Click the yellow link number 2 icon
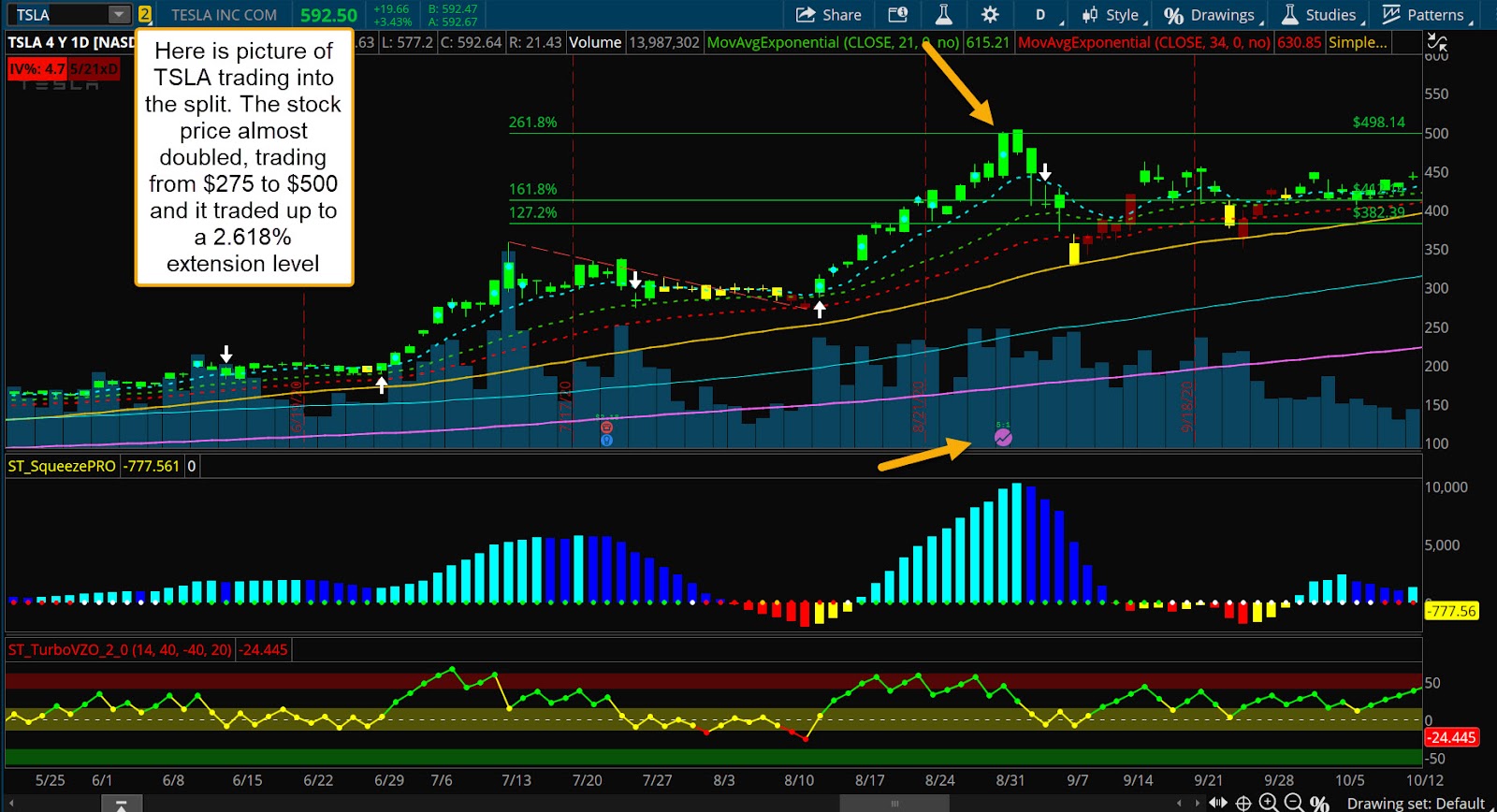 pos(145,15)
